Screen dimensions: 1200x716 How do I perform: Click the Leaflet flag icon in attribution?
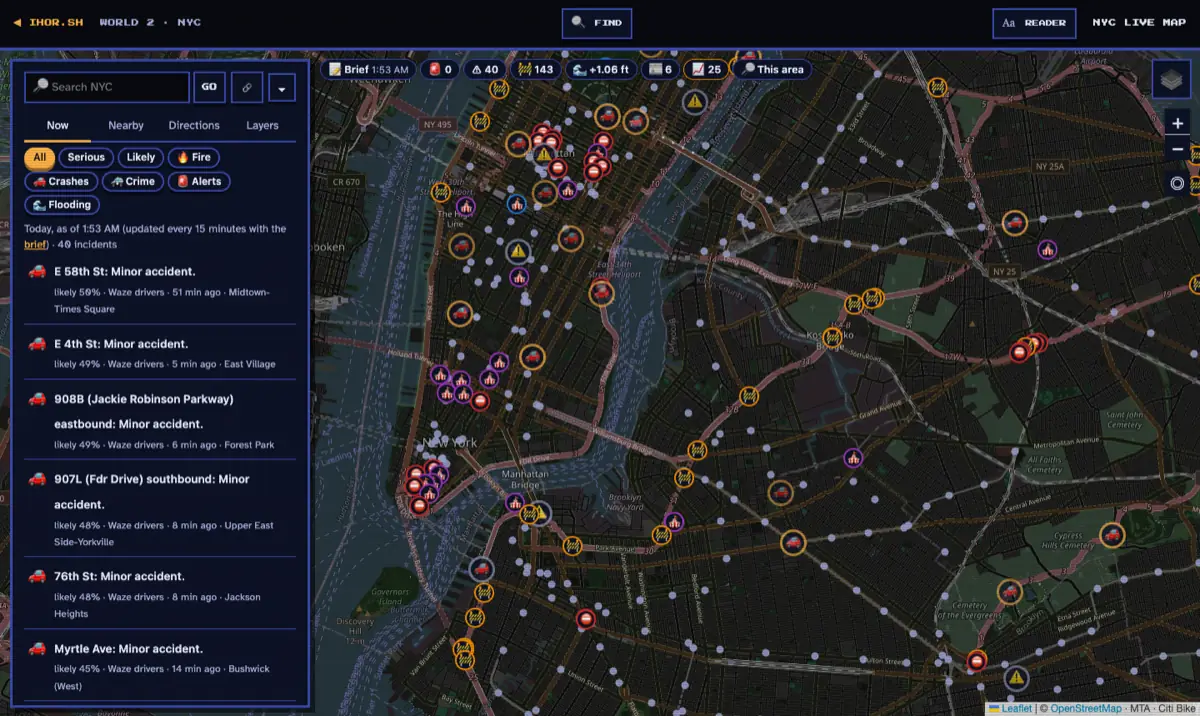tap(993, 708)
